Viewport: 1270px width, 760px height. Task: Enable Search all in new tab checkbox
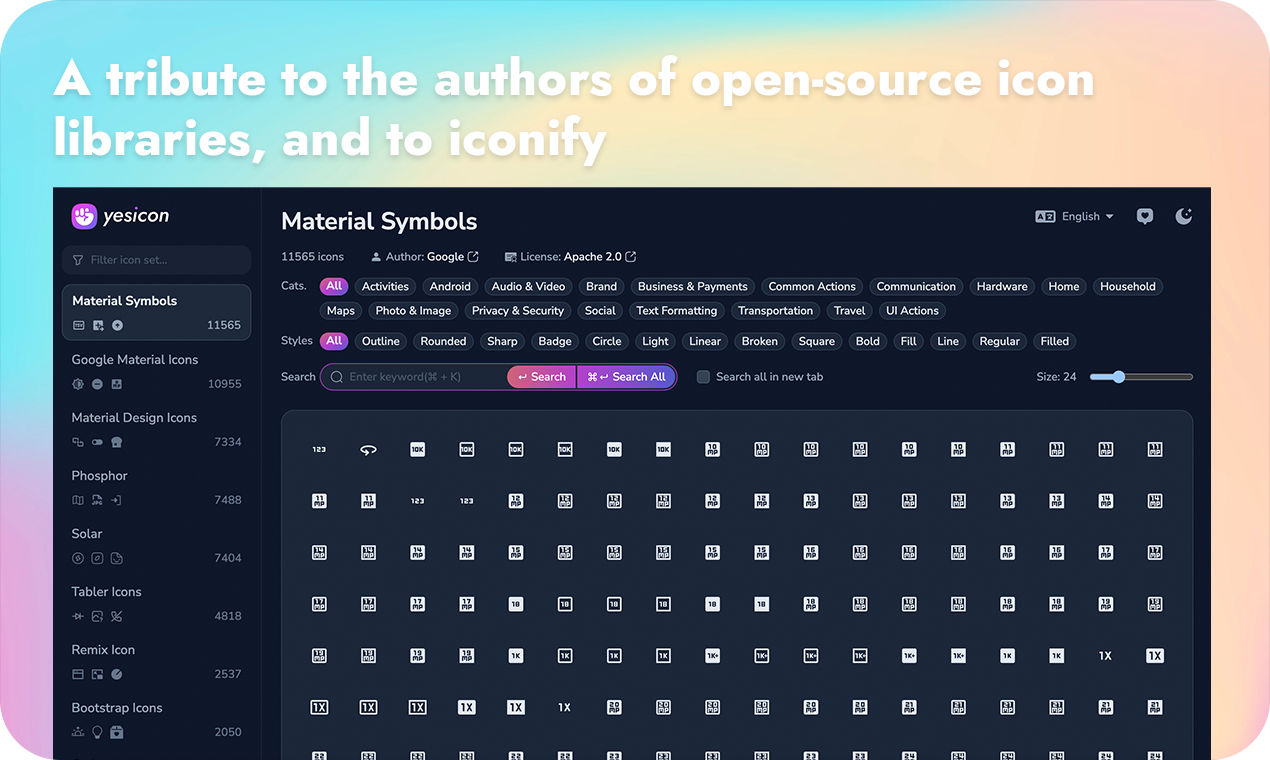pyautogui.click(x=703, y=377)
